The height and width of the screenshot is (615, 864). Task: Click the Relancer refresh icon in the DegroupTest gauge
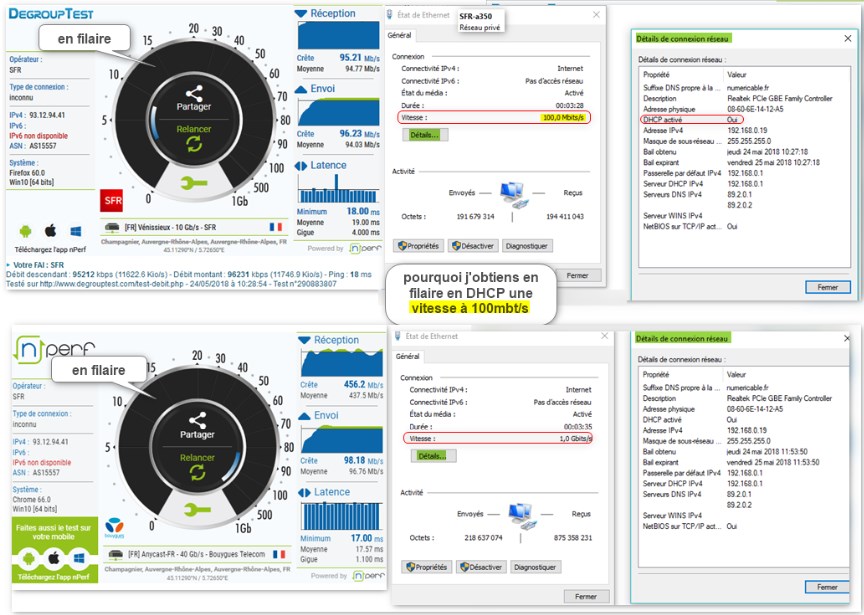[194, 144]
